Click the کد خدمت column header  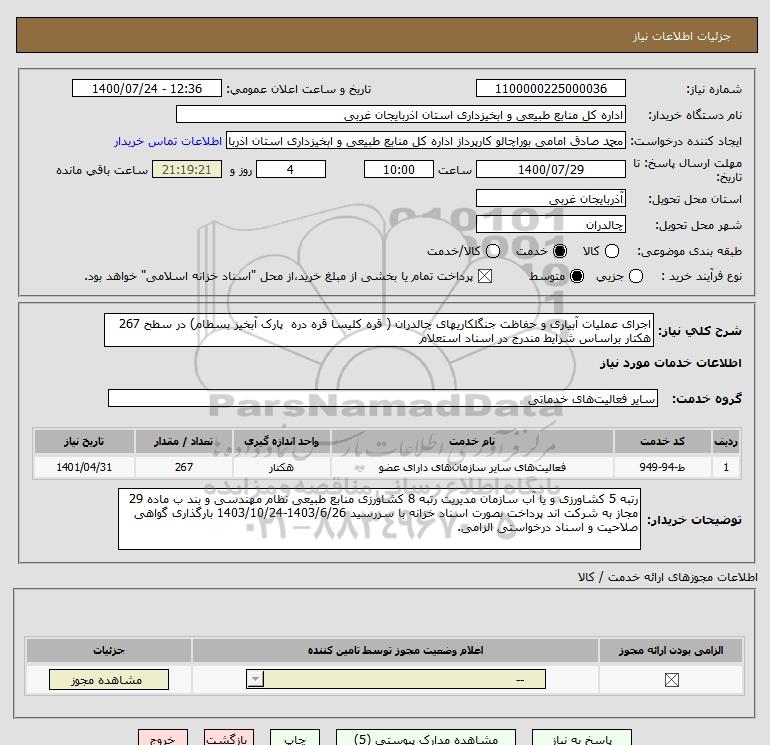pyautogui.click(x=662, y=441)
